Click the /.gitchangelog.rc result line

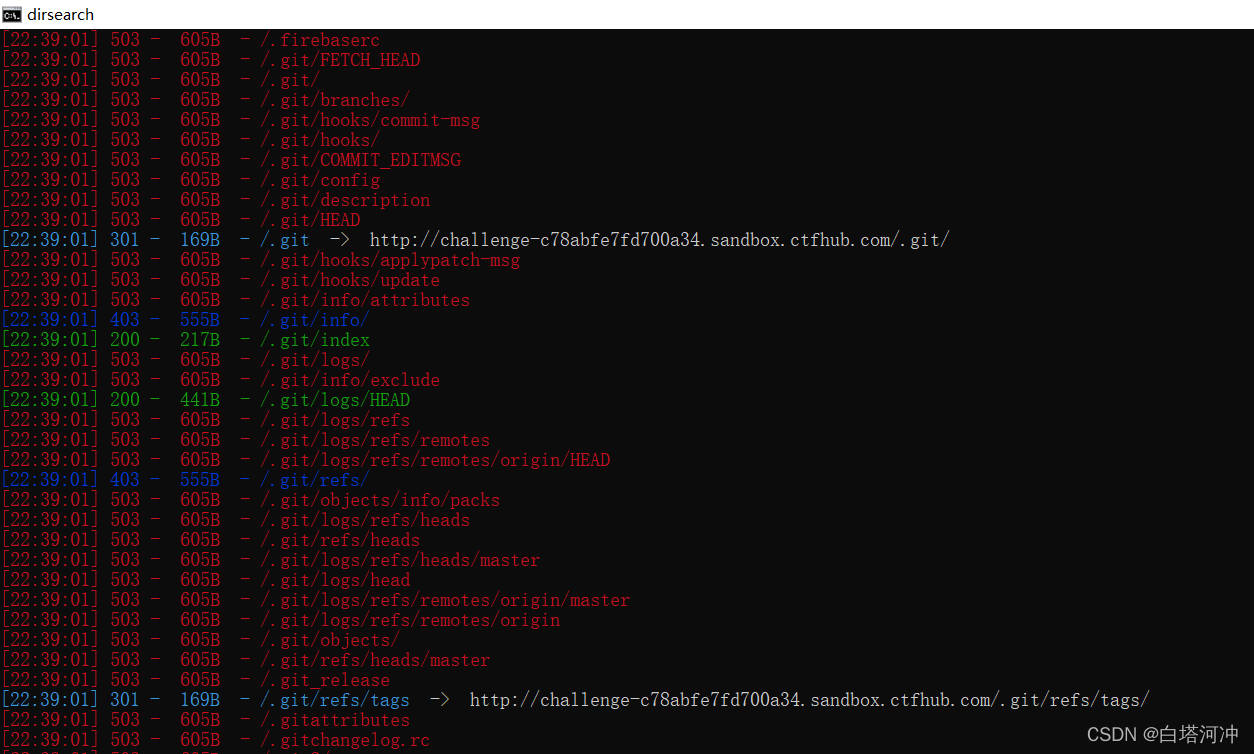(345, 739)
